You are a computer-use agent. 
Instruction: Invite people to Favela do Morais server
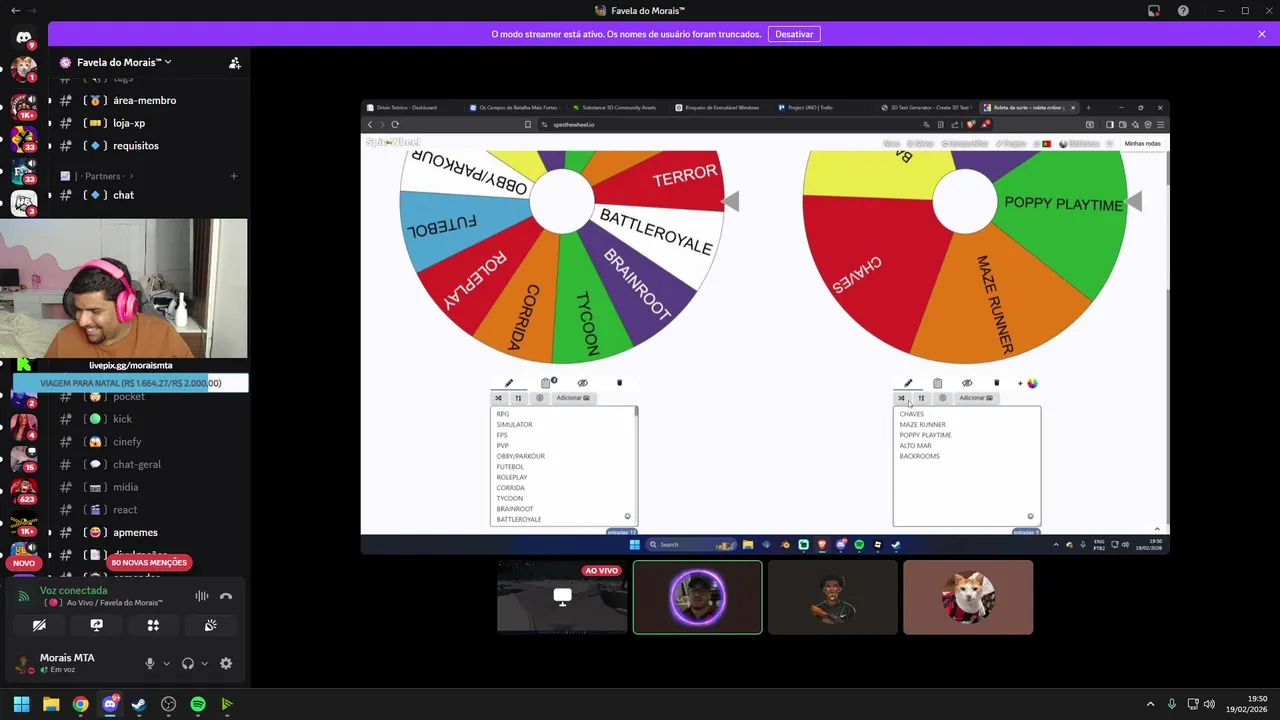[234, 62]
